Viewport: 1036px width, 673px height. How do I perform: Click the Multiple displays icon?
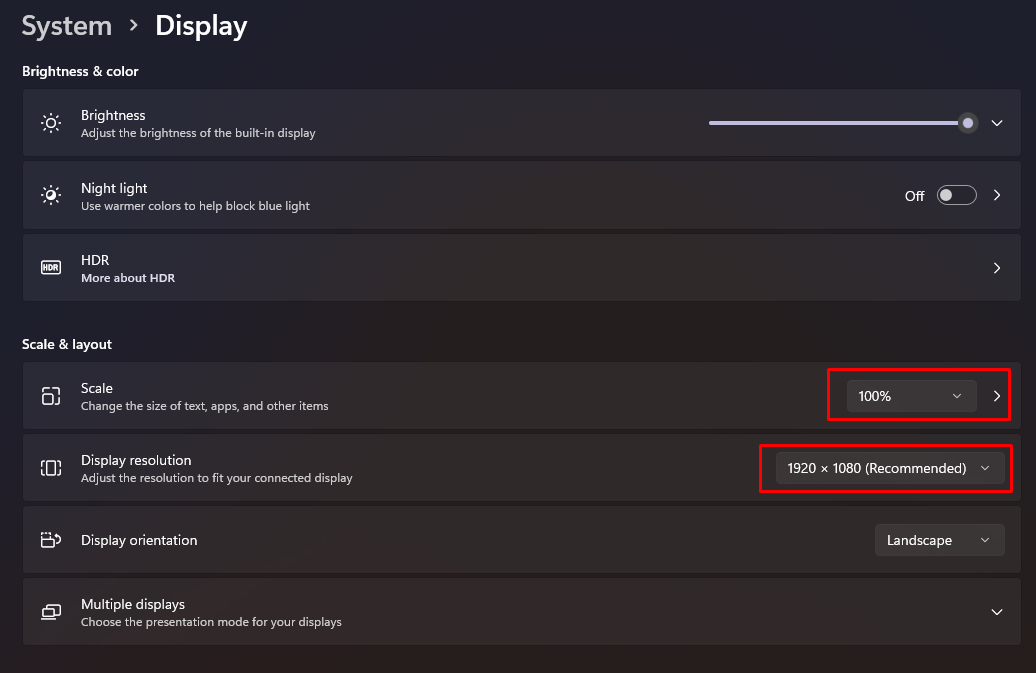click(51, 611)
